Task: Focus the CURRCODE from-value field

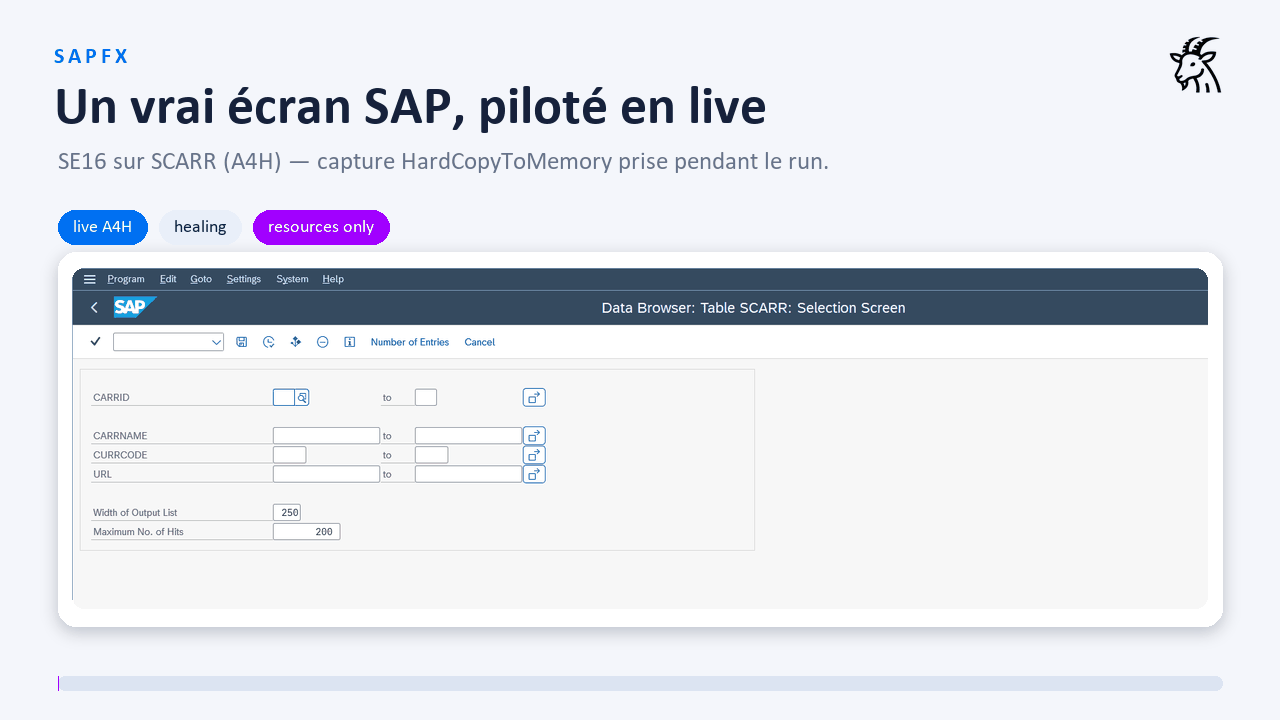Action: 289,455
